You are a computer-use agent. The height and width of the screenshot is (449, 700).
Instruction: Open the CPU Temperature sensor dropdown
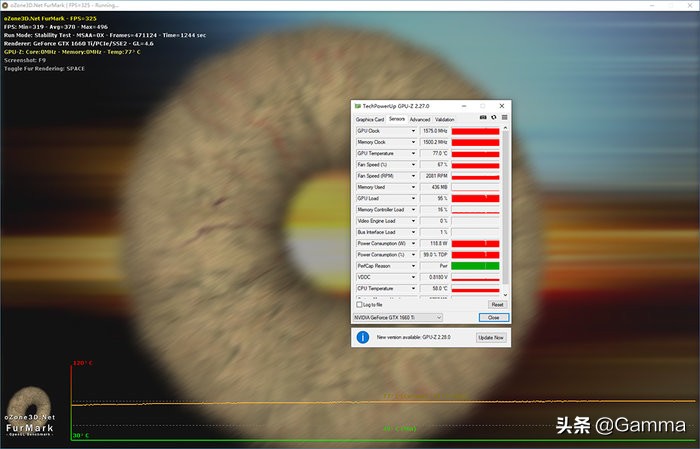point(413,288)
